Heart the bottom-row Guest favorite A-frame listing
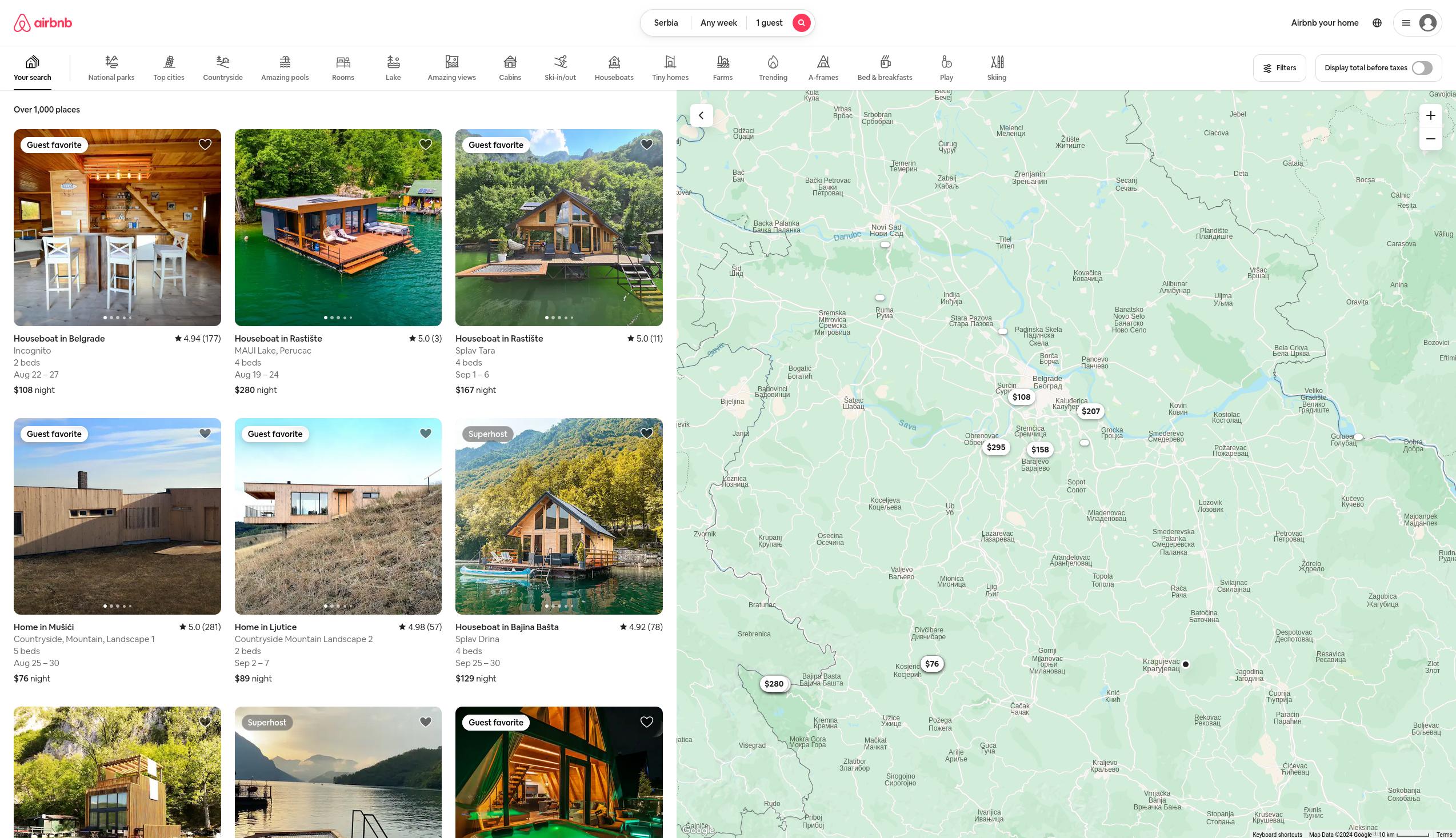The image size is (1456, 838). 646,721
